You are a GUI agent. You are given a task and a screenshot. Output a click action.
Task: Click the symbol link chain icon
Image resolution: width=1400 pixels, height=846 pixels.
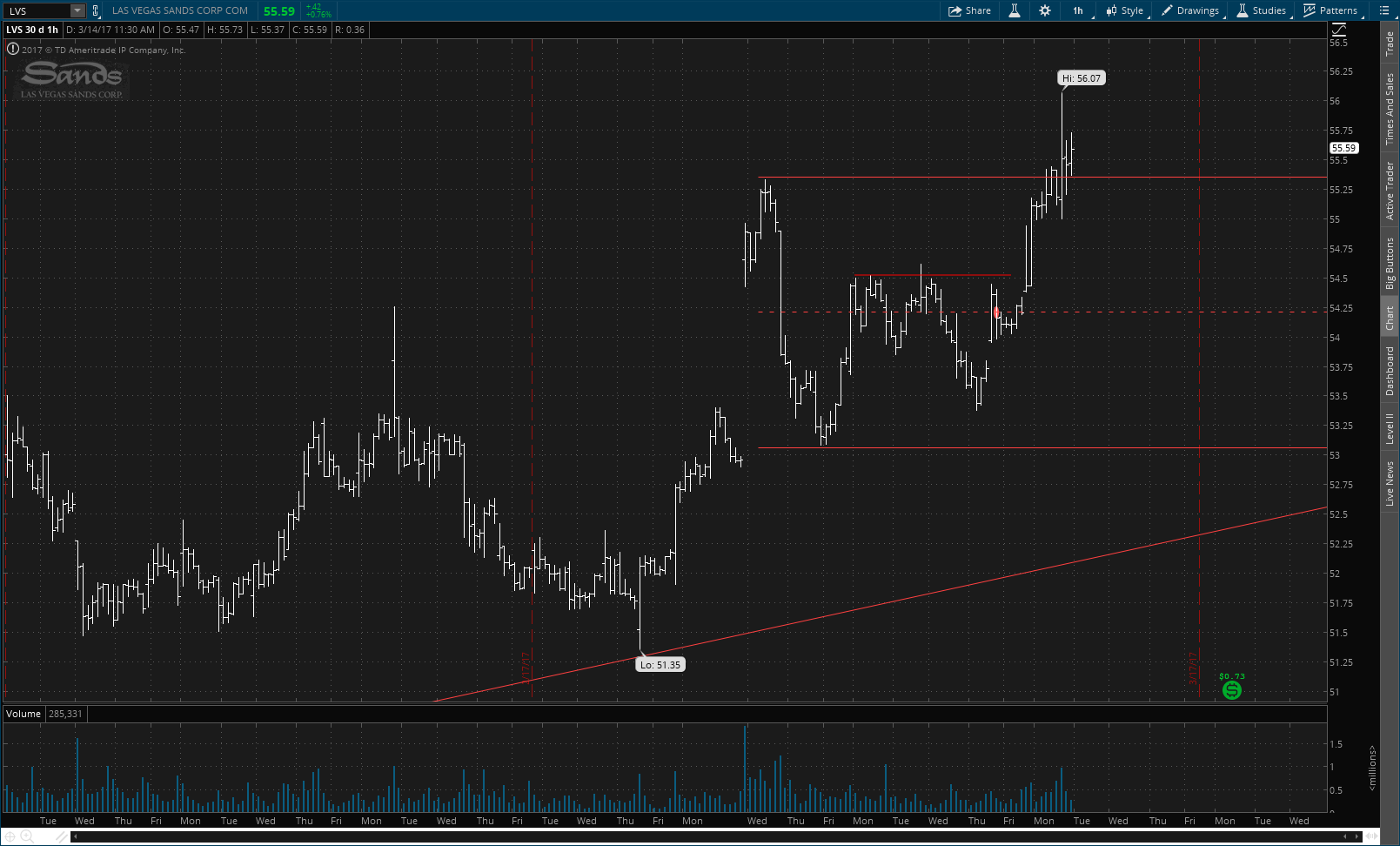(96, 10)
